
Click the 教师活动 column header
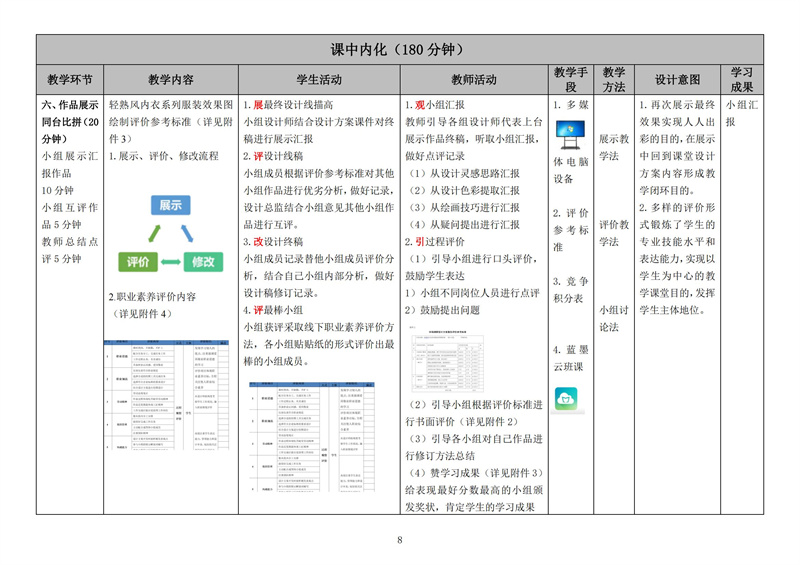pos(474,80)
